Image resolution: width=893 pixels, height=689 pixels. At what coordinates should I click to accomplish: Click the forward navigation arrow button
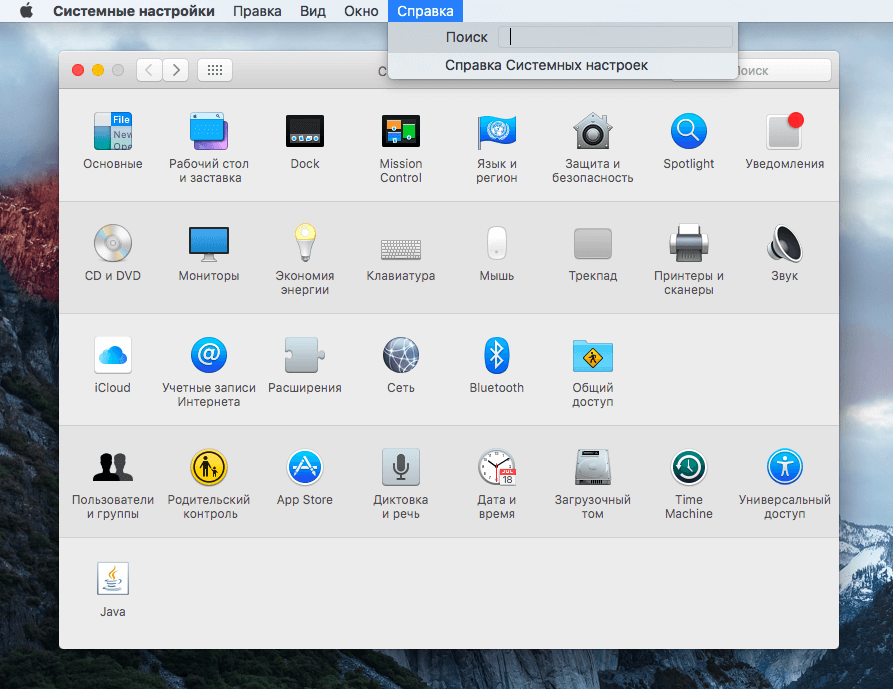176,70
